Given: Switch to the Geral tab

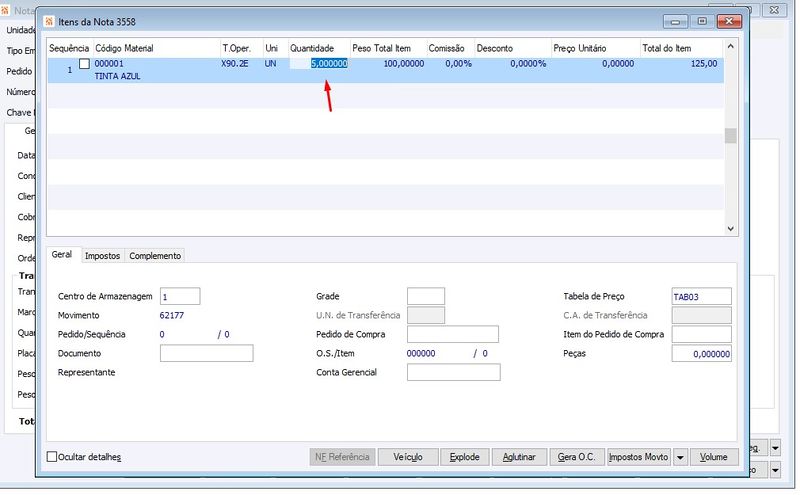Looking at the screenshot, I should [x=62, y=255].
